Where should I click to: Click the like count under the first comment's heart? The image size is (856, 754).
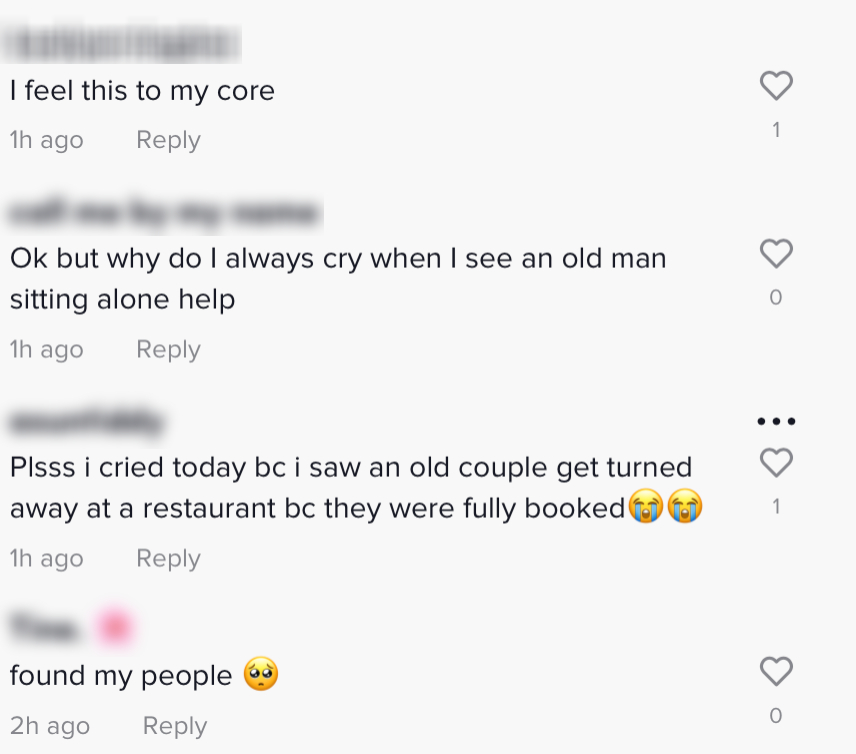pyautogui.click(x=776, y=130)
